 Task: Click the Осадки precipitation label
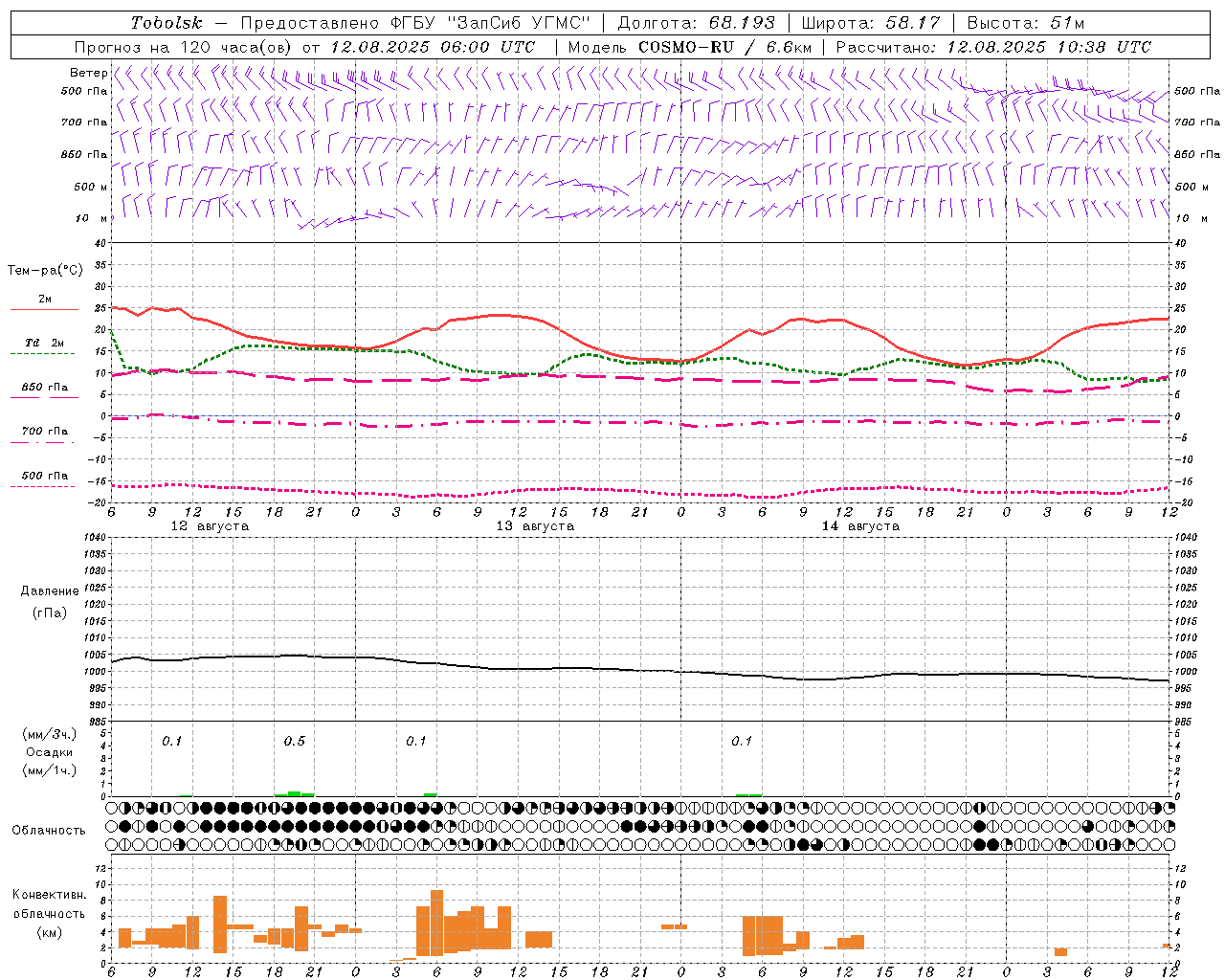click(x=50, y=753)
